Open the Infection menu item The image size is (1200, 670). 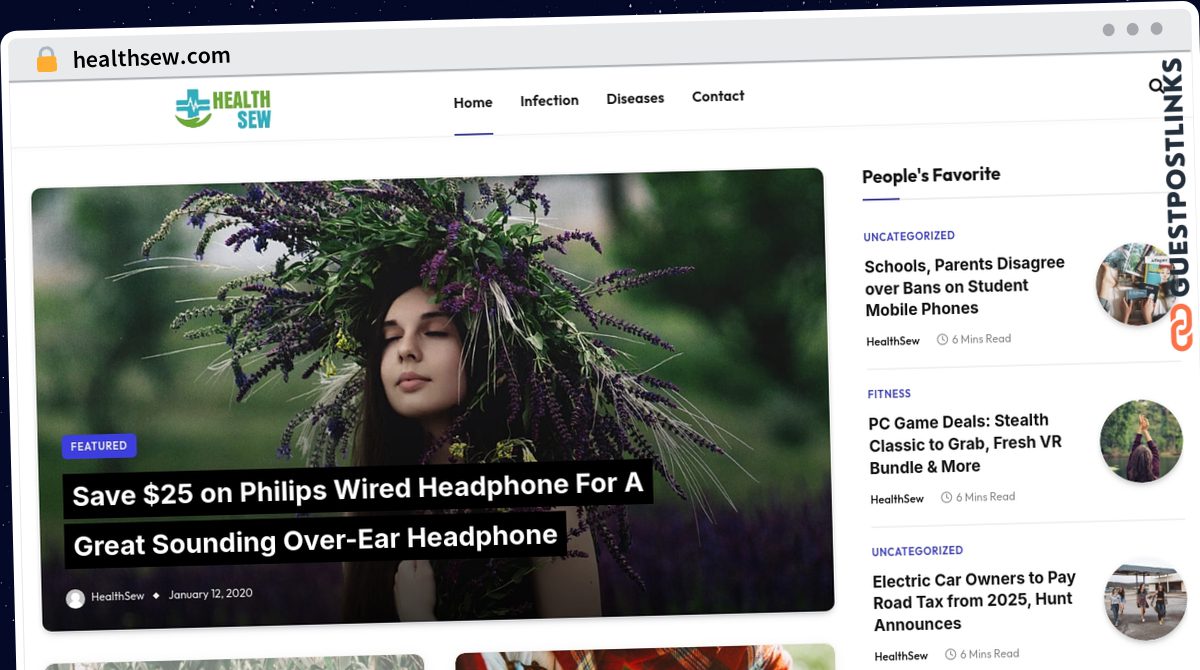(549, 100)
